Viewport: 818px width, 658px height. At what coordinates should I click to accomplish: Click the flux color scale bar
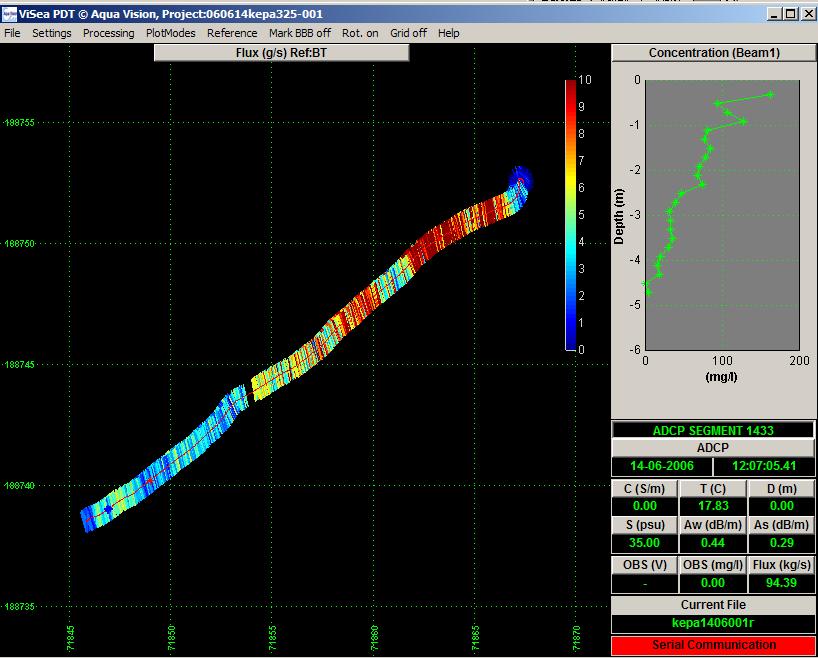point(570,214)
